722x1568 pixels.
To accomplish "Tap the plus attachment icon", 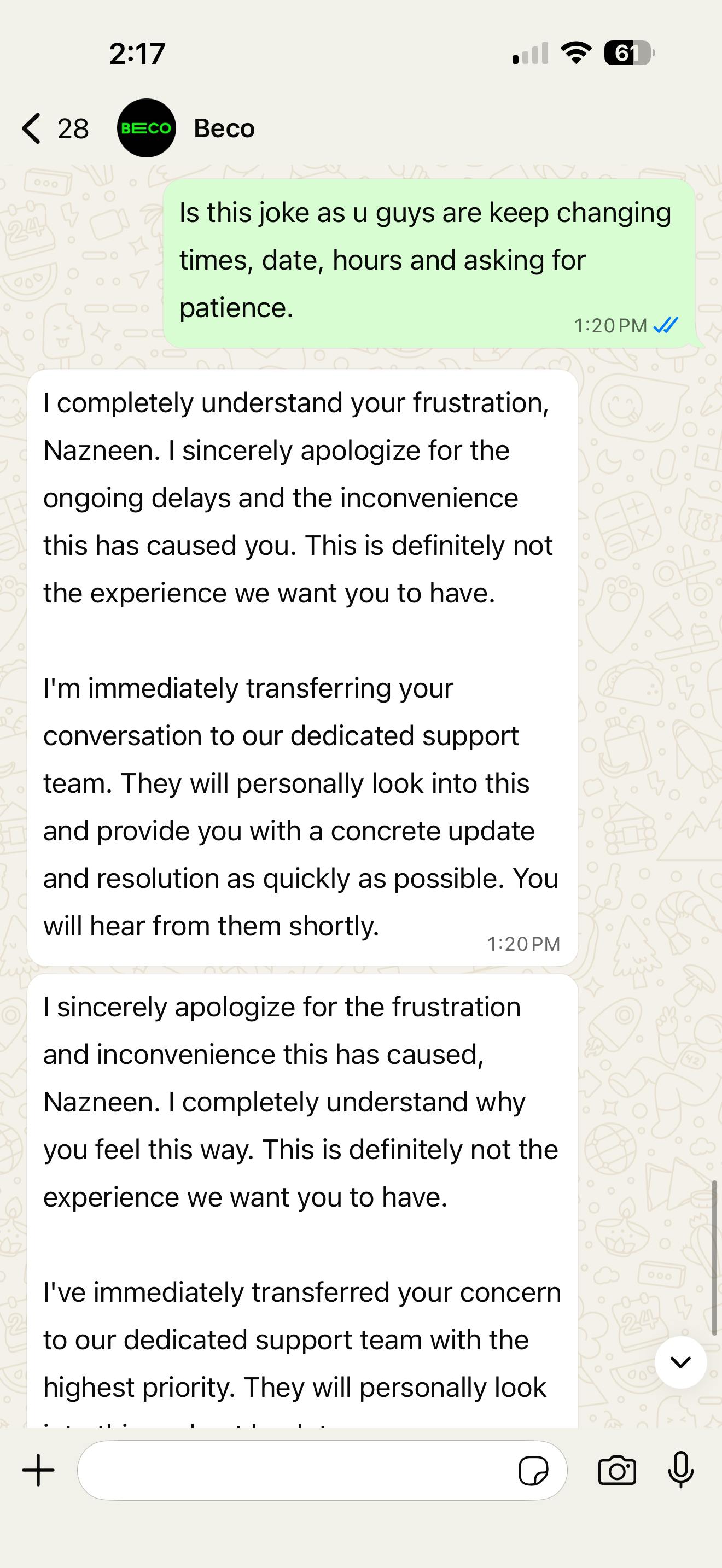I will (38, 1471).
